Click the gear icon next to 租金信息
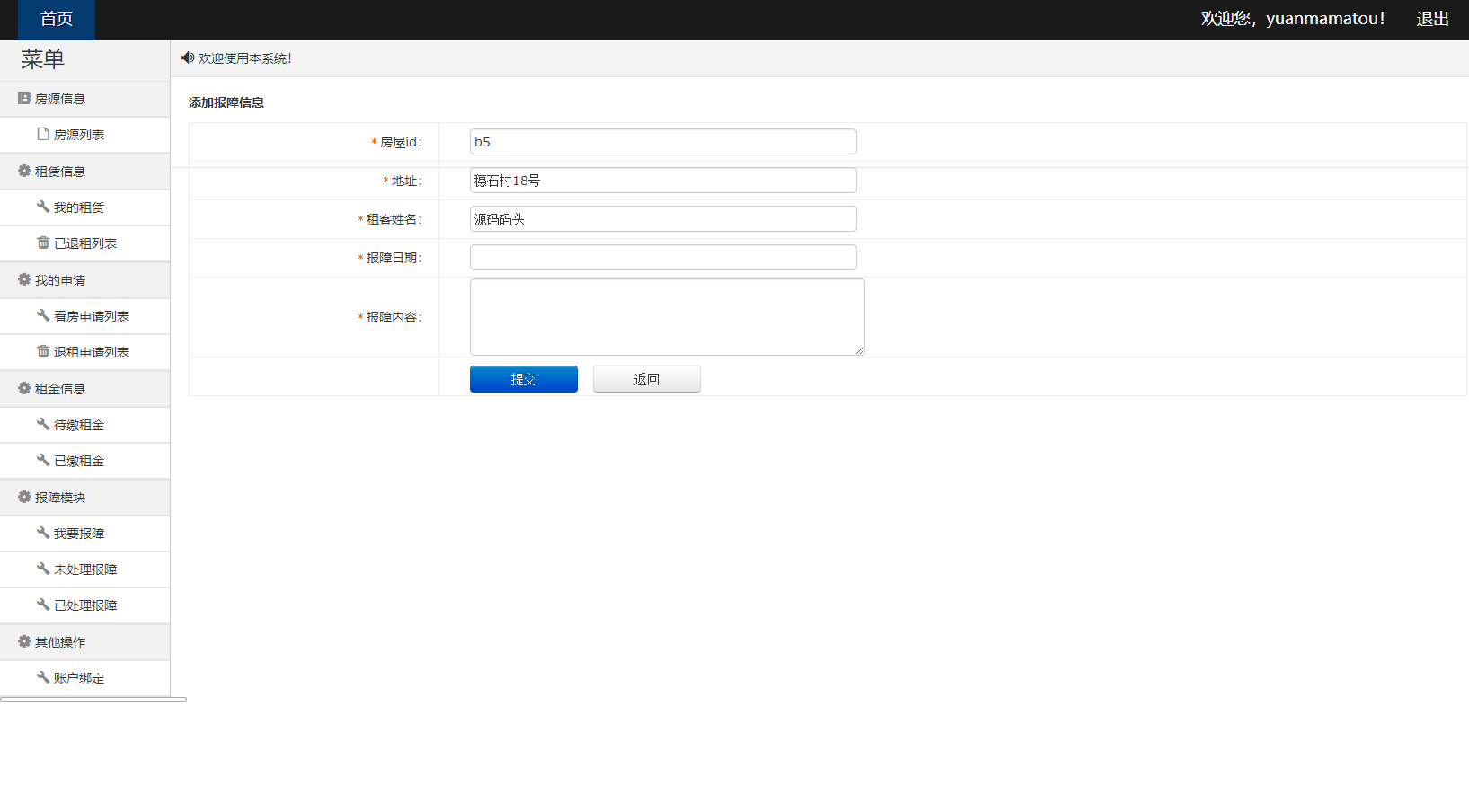 click(23, 388)
